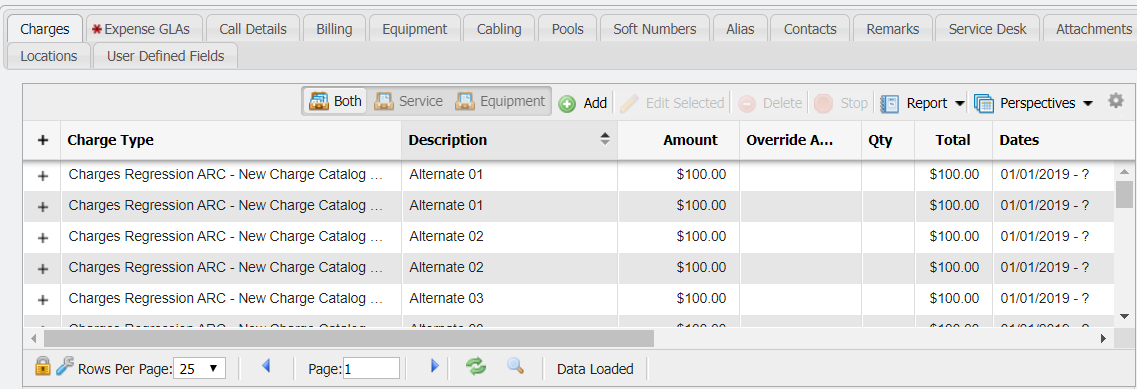Click the Total column header

click(x=954, y=140)
